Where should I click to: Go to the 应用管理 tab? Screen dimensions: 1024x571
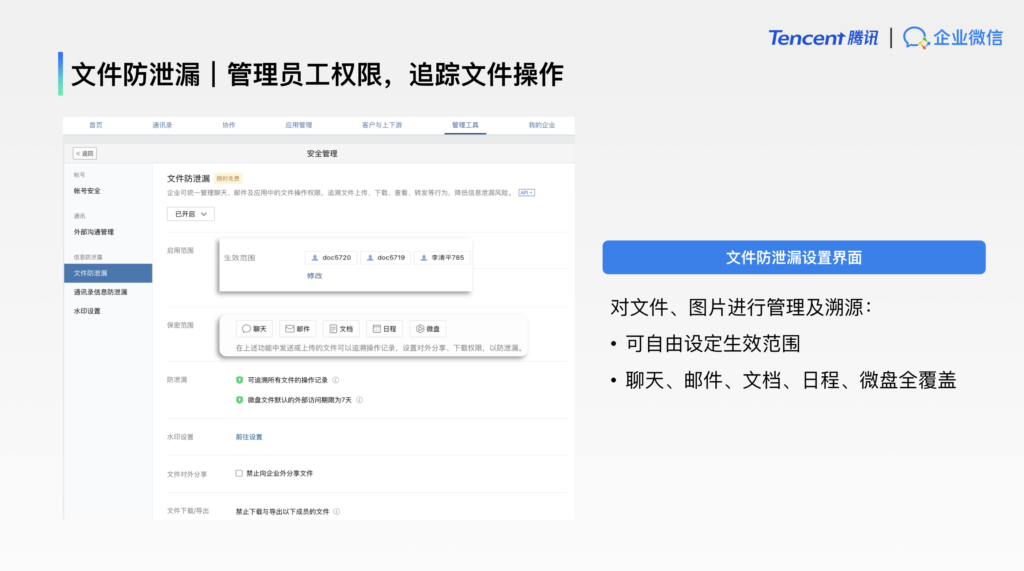[298, 125]
